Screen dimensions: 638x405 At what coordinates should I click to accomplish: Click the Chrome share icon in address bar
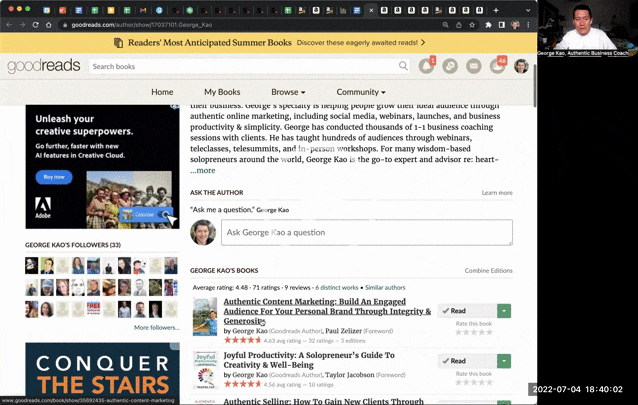point(459,25)
